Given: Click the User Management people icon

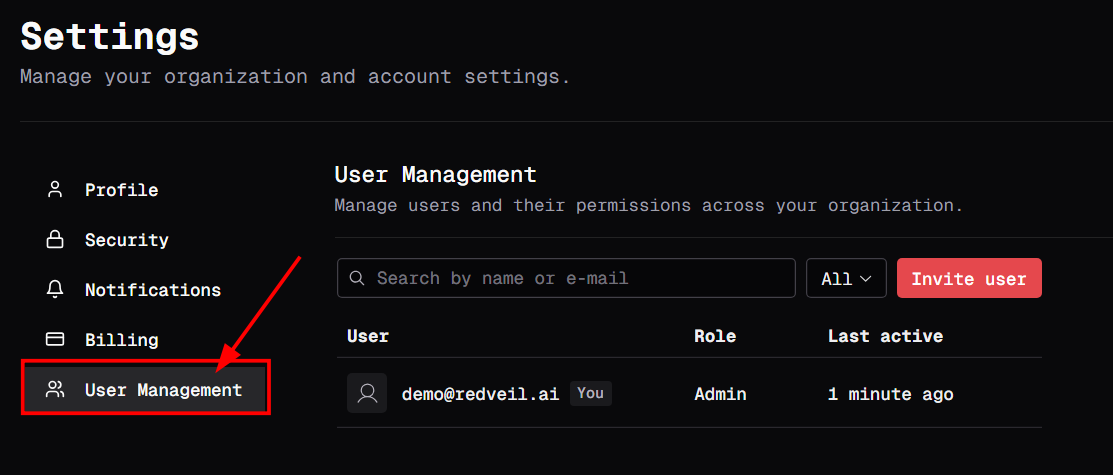Looking at the screenshot, I should point(56,390).
